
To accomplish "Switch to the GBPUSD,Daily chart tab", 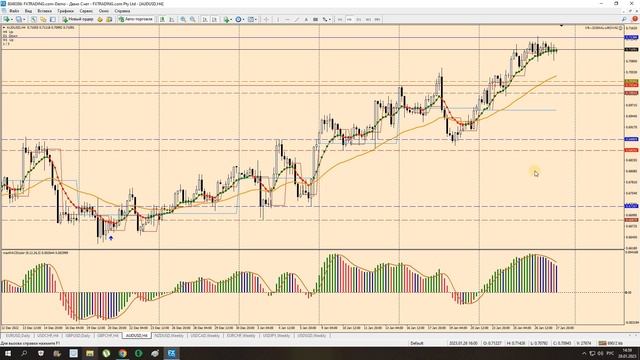I will [78, 336].
